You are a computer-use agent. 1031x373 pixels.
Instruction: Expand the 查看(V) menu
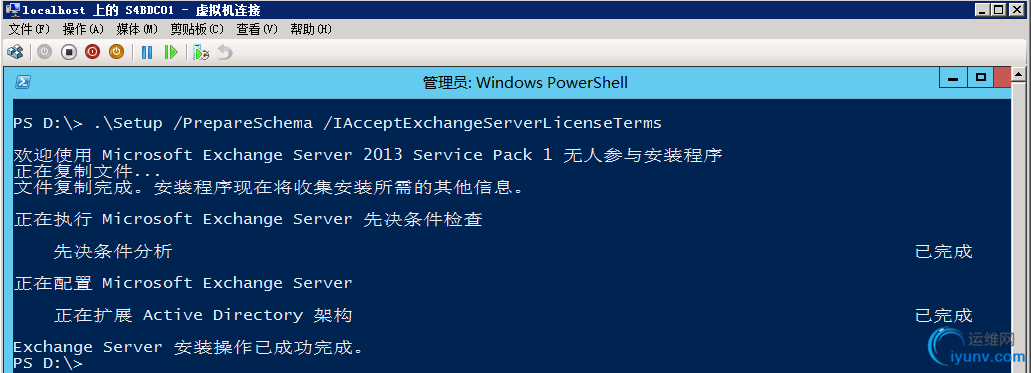click(x=257, y=29)
